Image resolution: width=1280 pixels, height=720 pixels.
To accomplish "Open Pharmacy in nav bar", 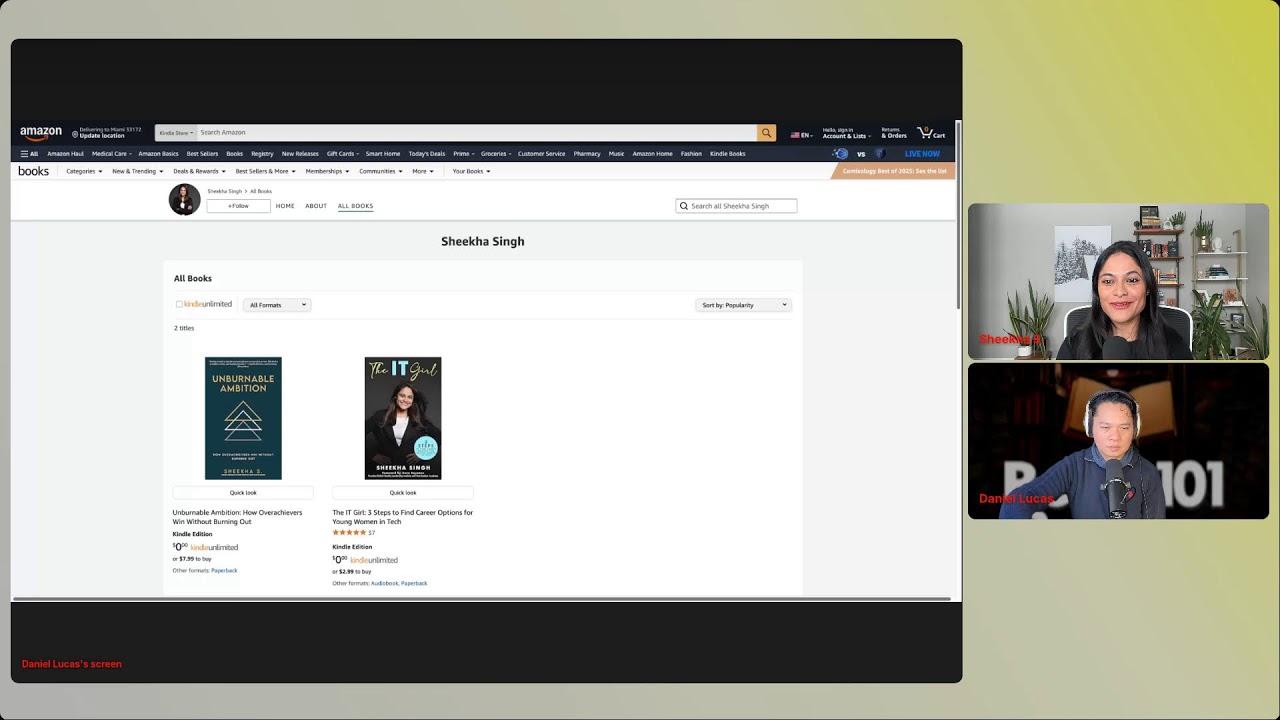I will pyautogui.click(x=587, y=154).
